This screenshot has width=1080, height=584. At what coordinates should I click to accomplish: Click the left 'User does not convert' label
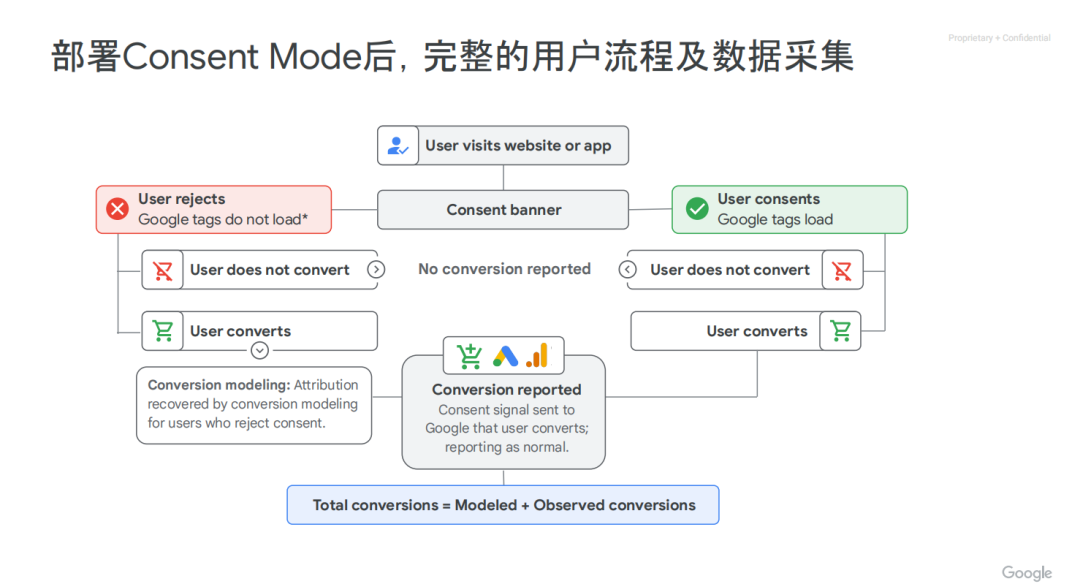270,270
